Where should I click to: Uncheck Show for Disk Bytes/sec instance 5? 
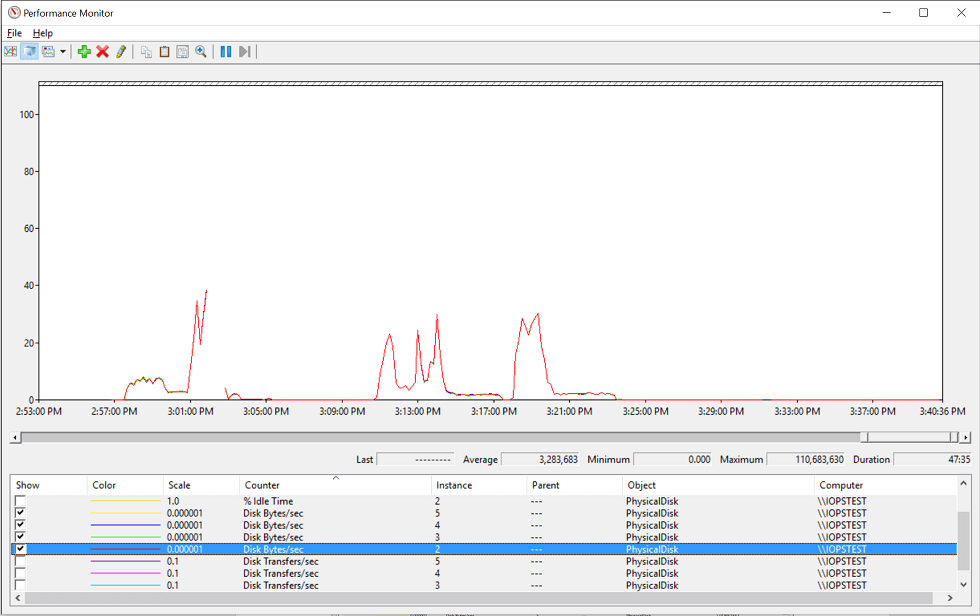[x=21, y=513]
